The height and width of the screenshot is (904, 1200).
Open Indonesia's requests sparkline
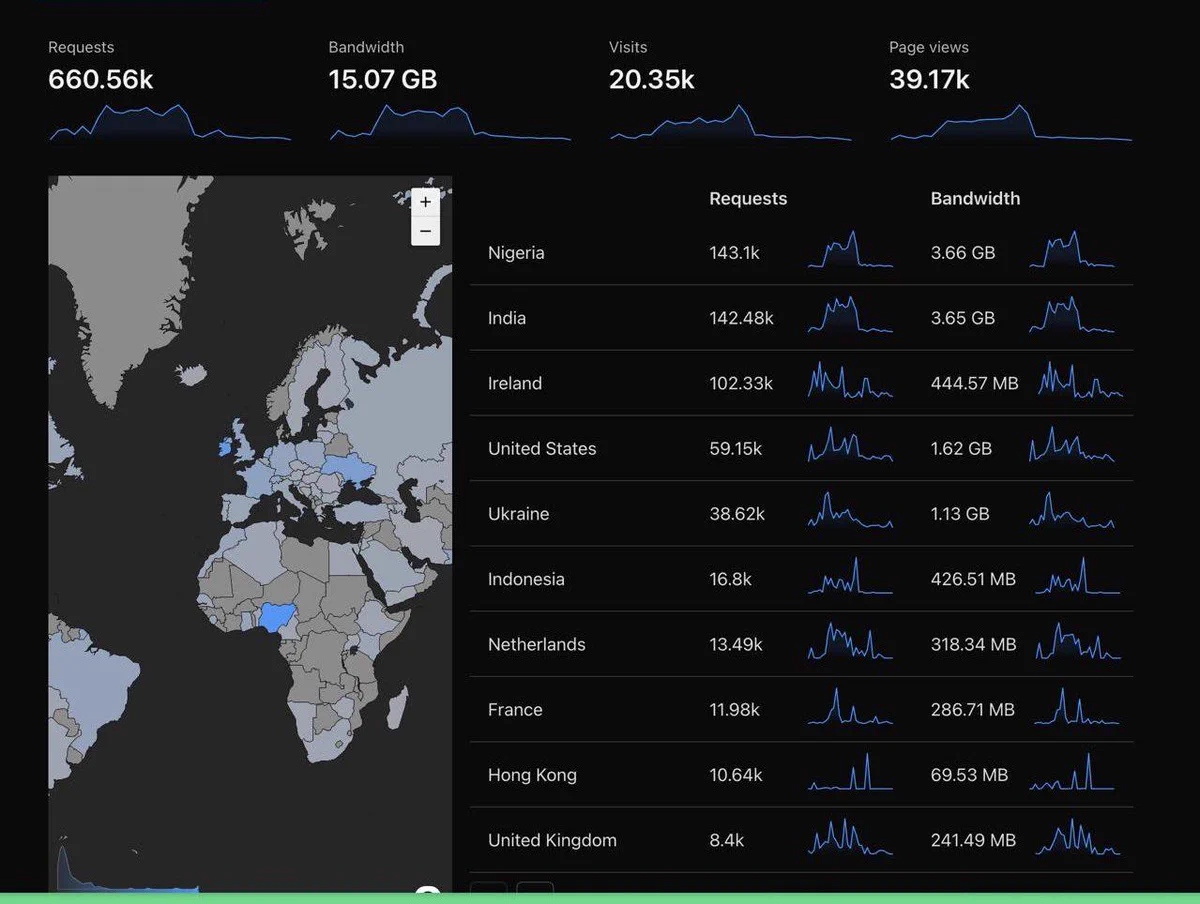[x=850, y=576]
